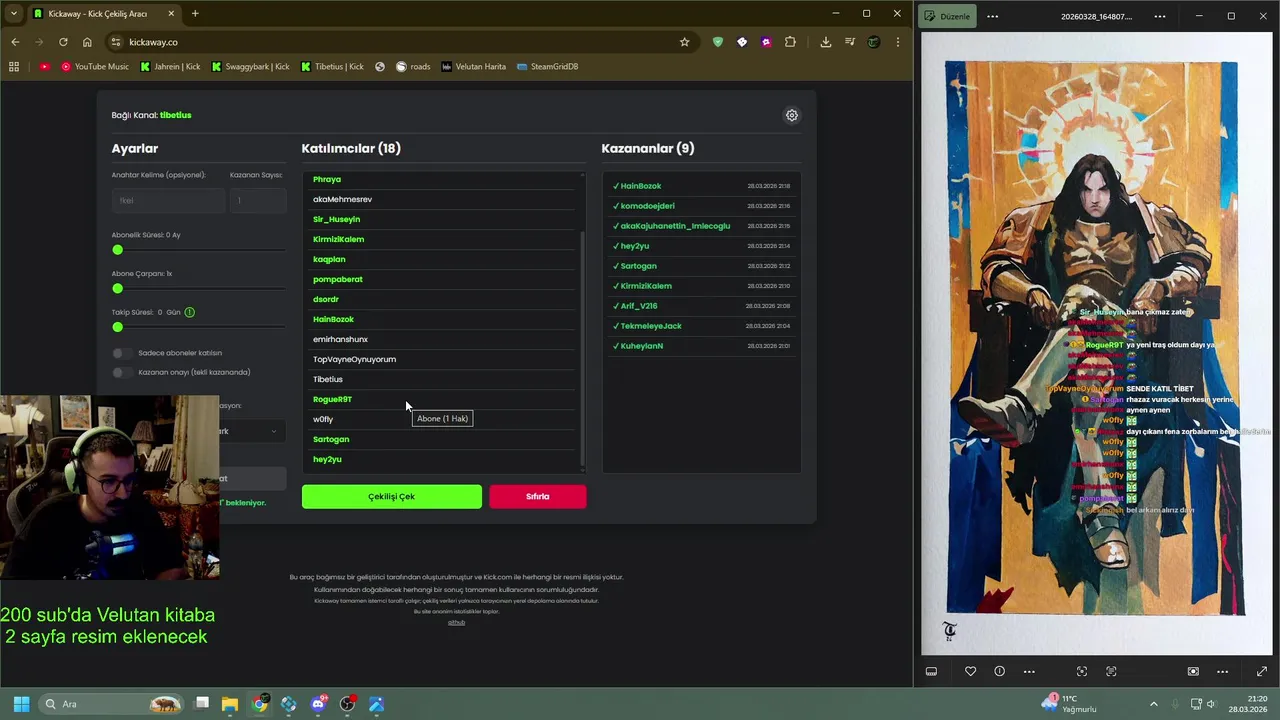Expand Chrome tab search dropdown

click(x=13, y=14)
